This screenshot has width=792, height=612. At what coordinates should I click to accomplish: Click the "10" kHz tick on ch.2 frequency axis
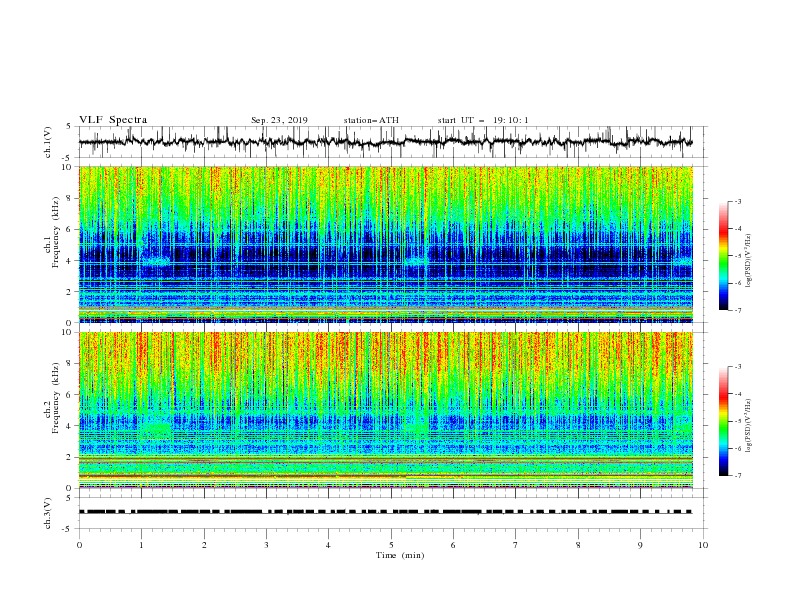tap(68, 332)
